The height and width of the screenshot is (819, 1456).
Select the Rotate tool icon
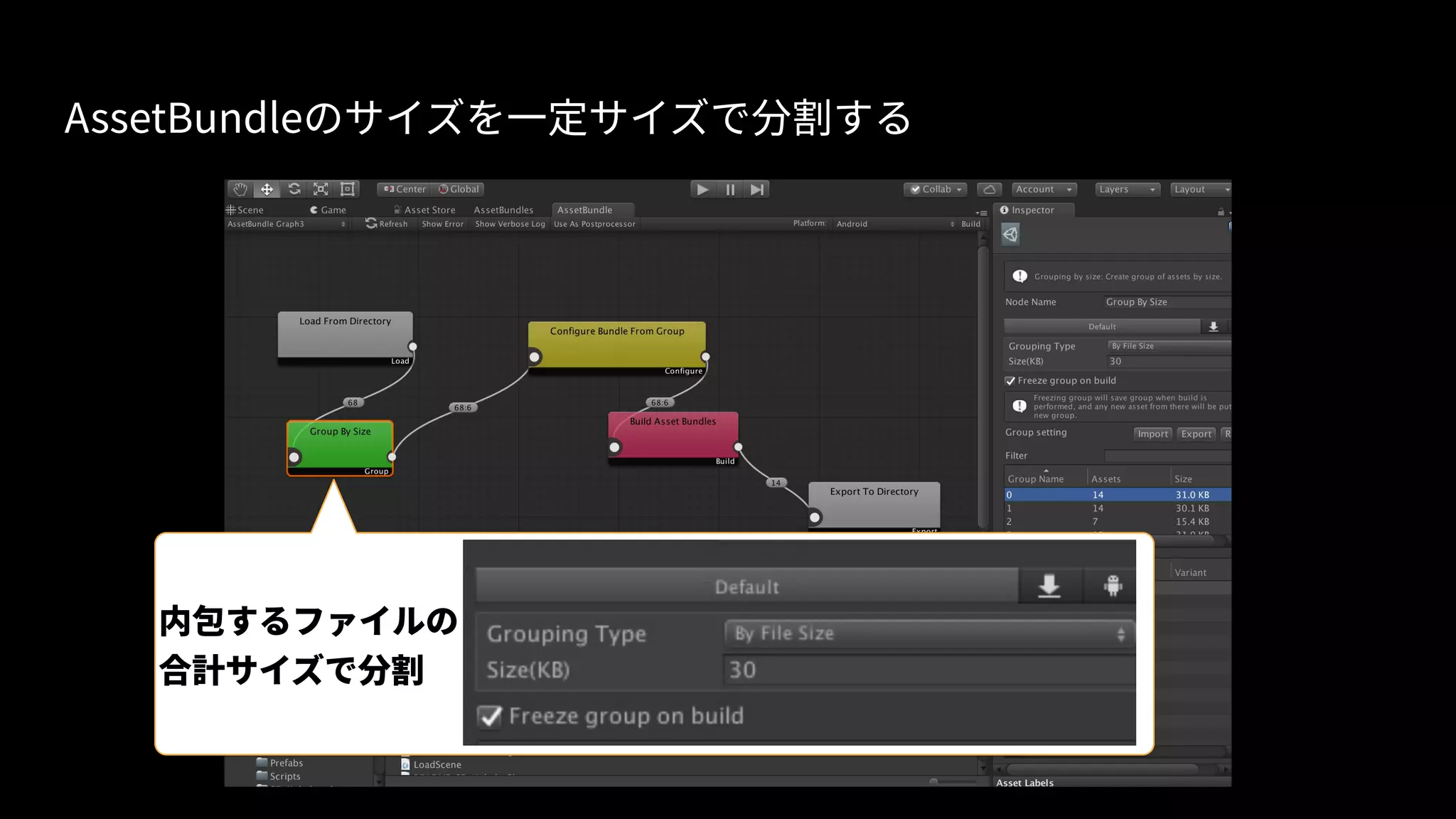point(294,189)
